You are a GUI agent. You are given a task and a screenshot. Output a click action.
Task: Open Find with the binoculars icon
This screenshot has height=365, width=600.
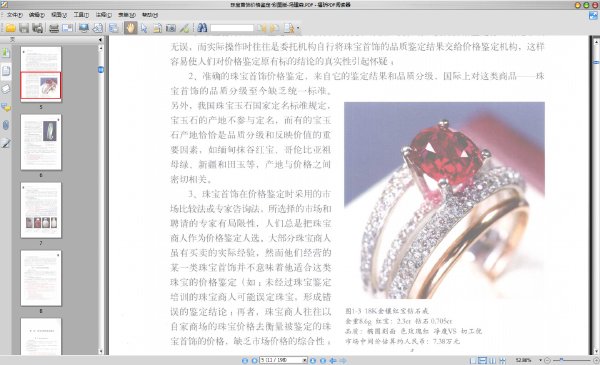[202, 28]
